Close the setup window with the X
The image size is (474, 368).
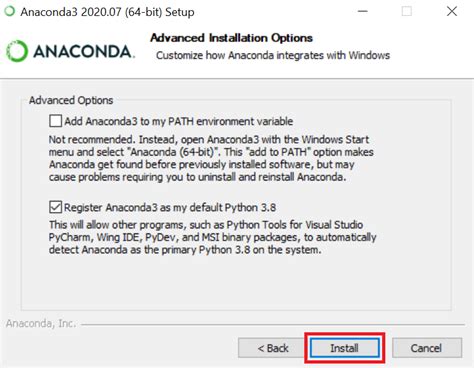point(452,11)
